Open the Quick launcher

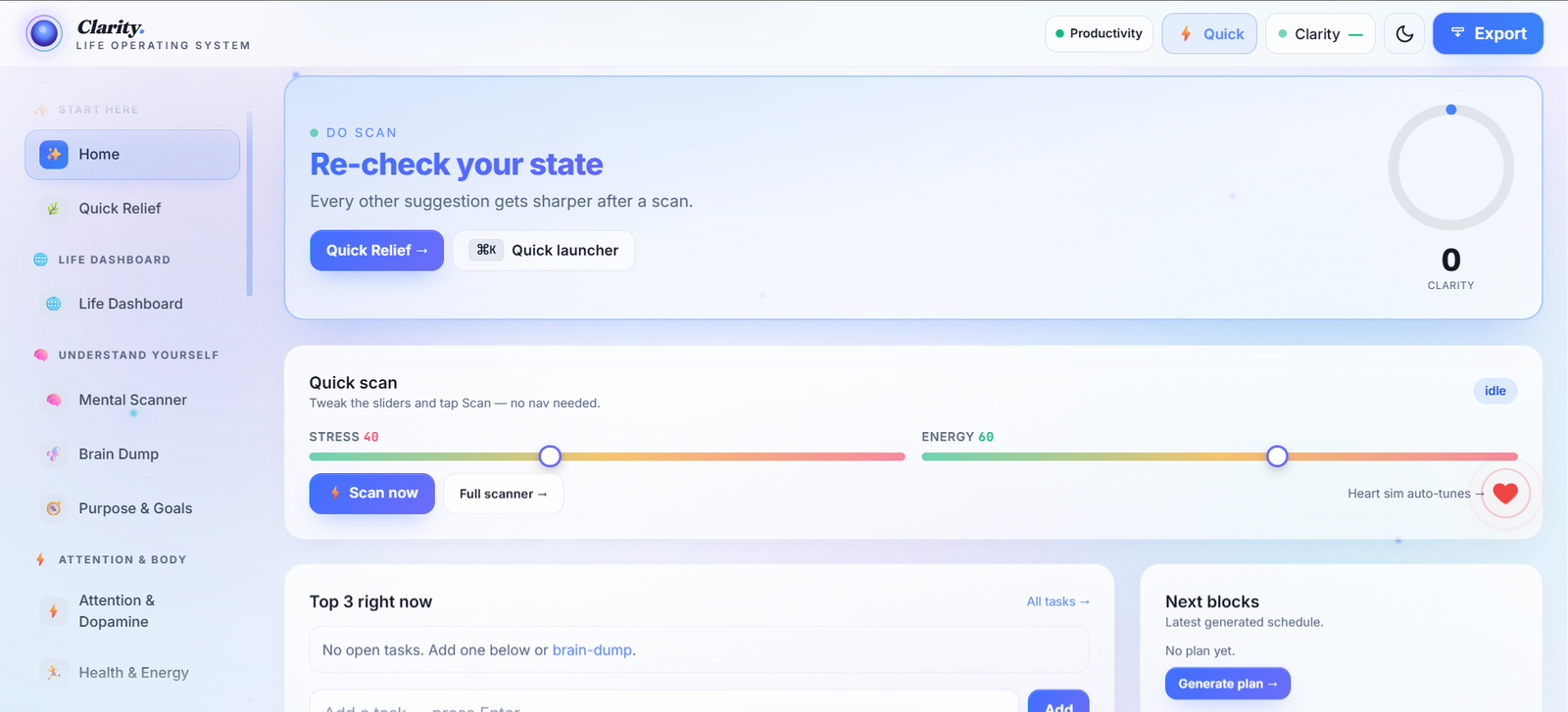coord(544,251)
